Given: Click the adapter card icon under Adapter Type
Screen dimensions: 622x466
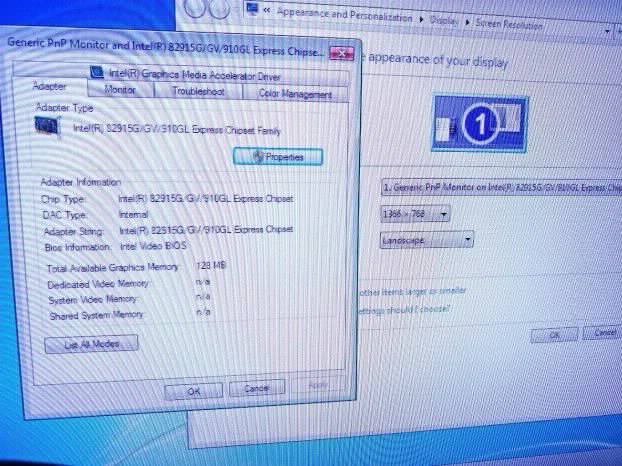Looking at the screenshot, I should (x=47, y=126).
